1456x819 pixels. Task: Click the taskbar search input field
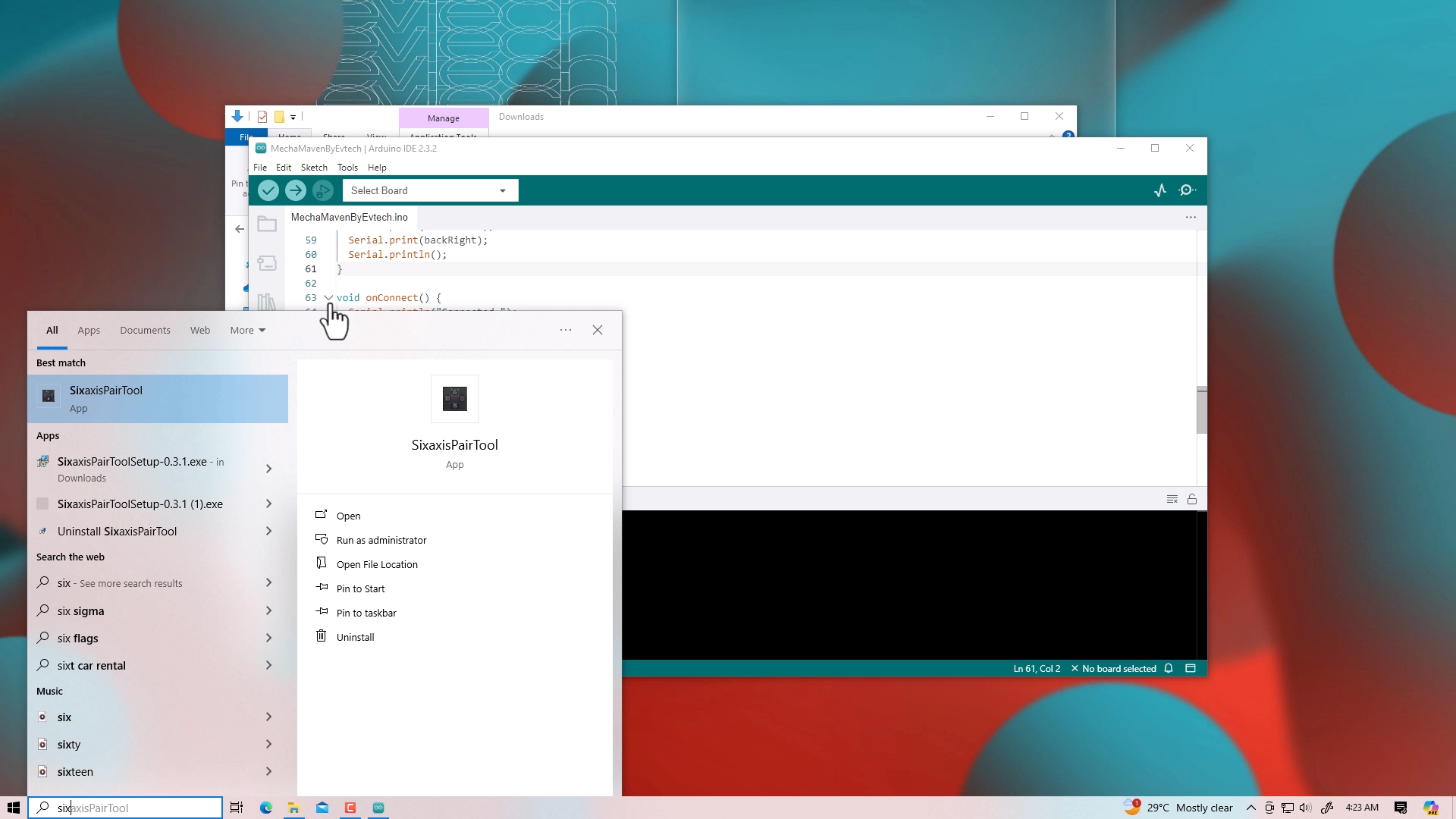tap(125, 808)
